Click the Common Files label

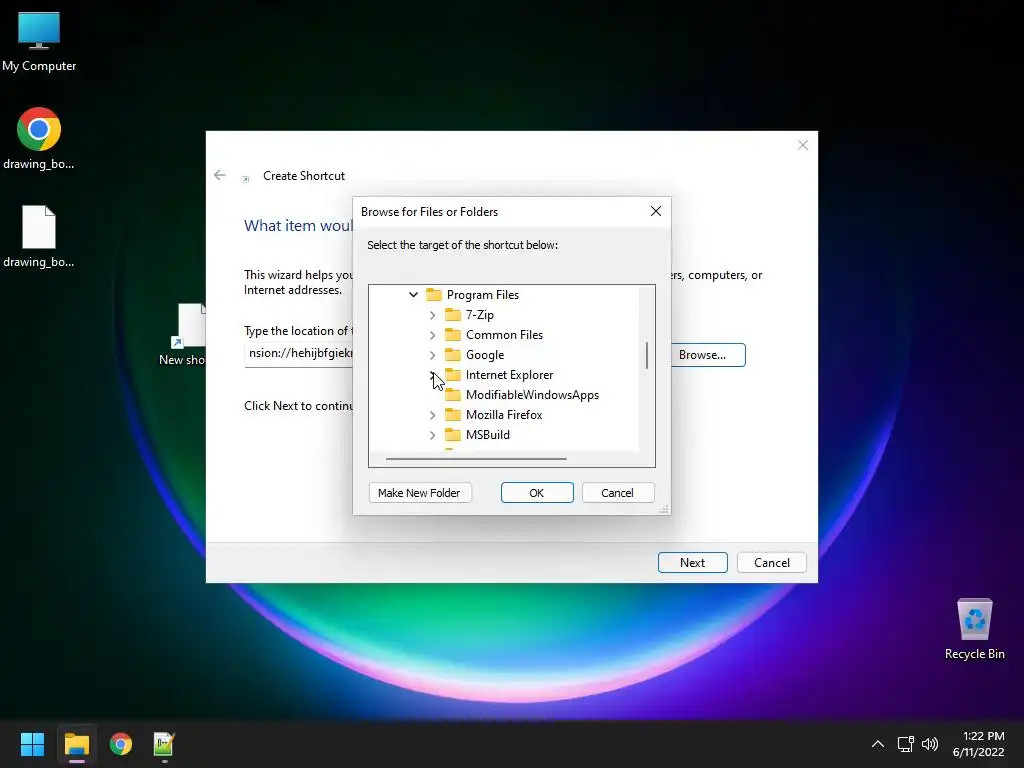(504, 335)
